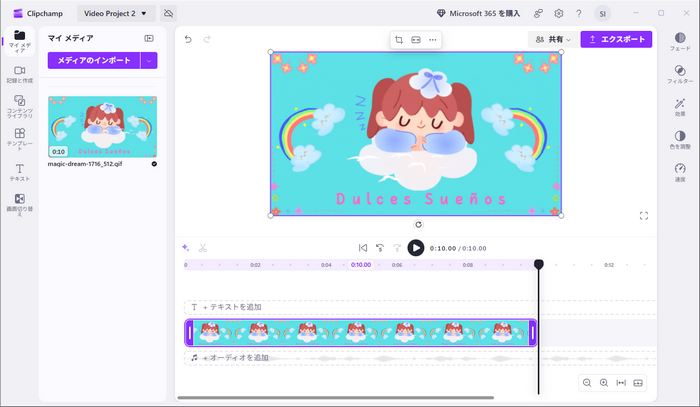Click the rotate handle below preview

point(418,224)
